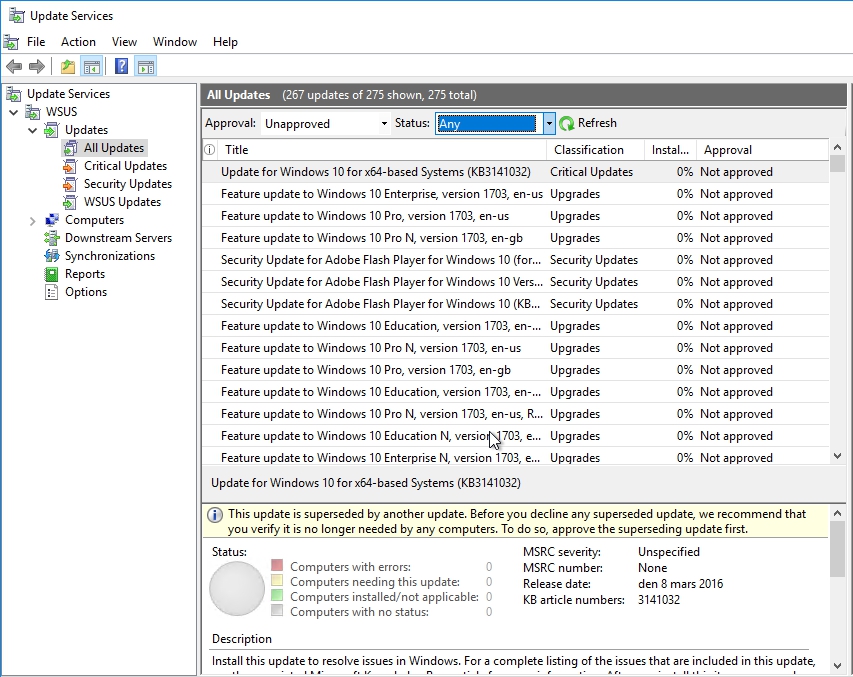Click the Back arrow in toolbar
The image size is (853, 677).
click(x=14, y=67)
